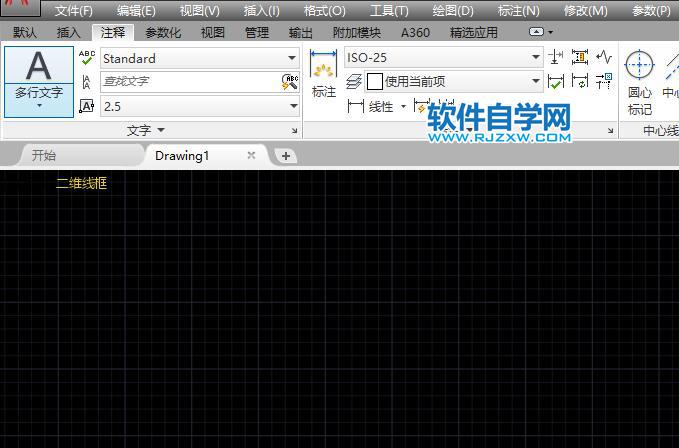Open the 工具(T) menu

[389, 10]
